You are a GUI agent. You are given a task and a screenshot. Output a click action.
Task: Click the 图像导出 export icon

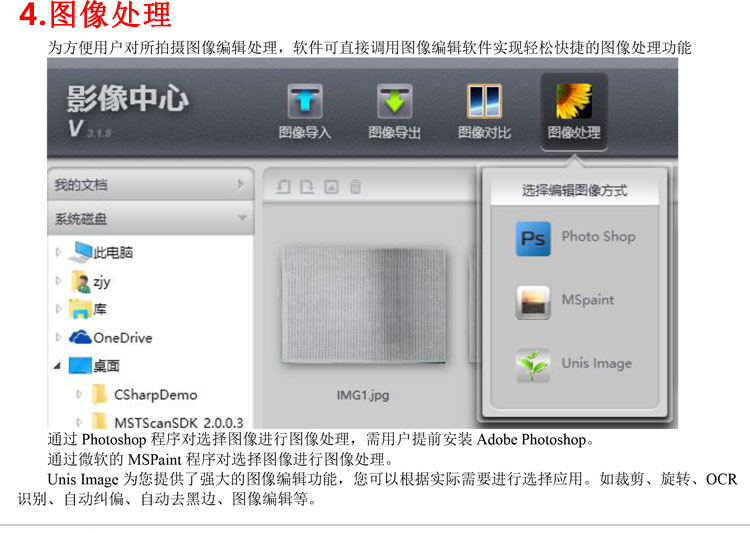pos(394,101)
